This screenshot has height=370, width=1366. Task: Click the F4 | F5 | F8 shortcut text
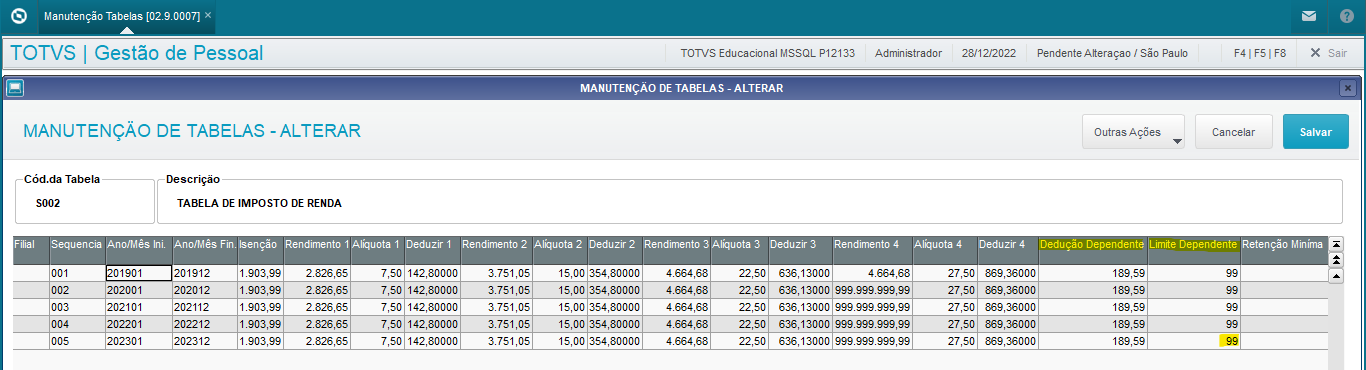coord(1260,53)
